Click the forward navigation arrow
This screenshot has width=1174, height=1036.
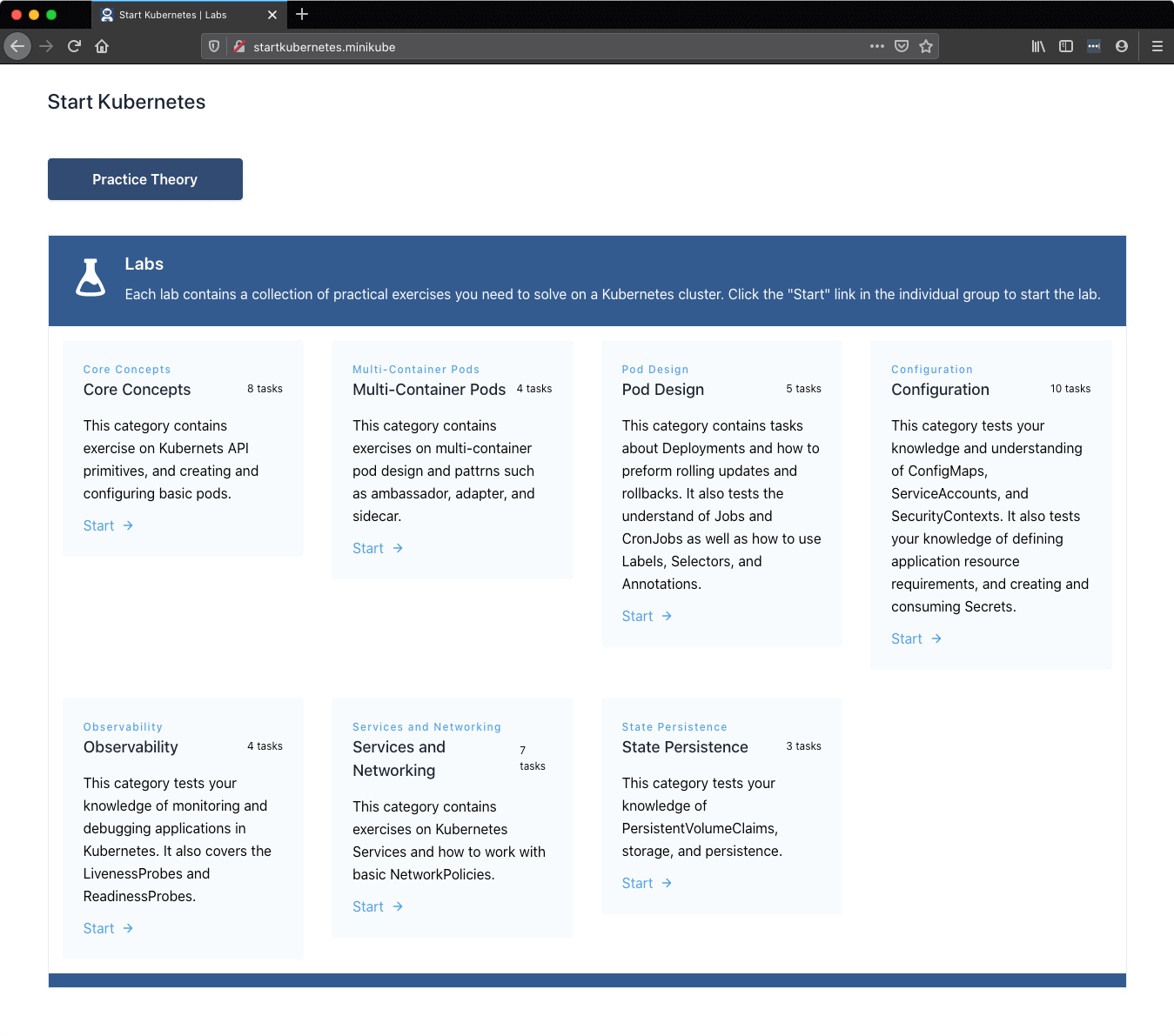[x=46, y=46]
